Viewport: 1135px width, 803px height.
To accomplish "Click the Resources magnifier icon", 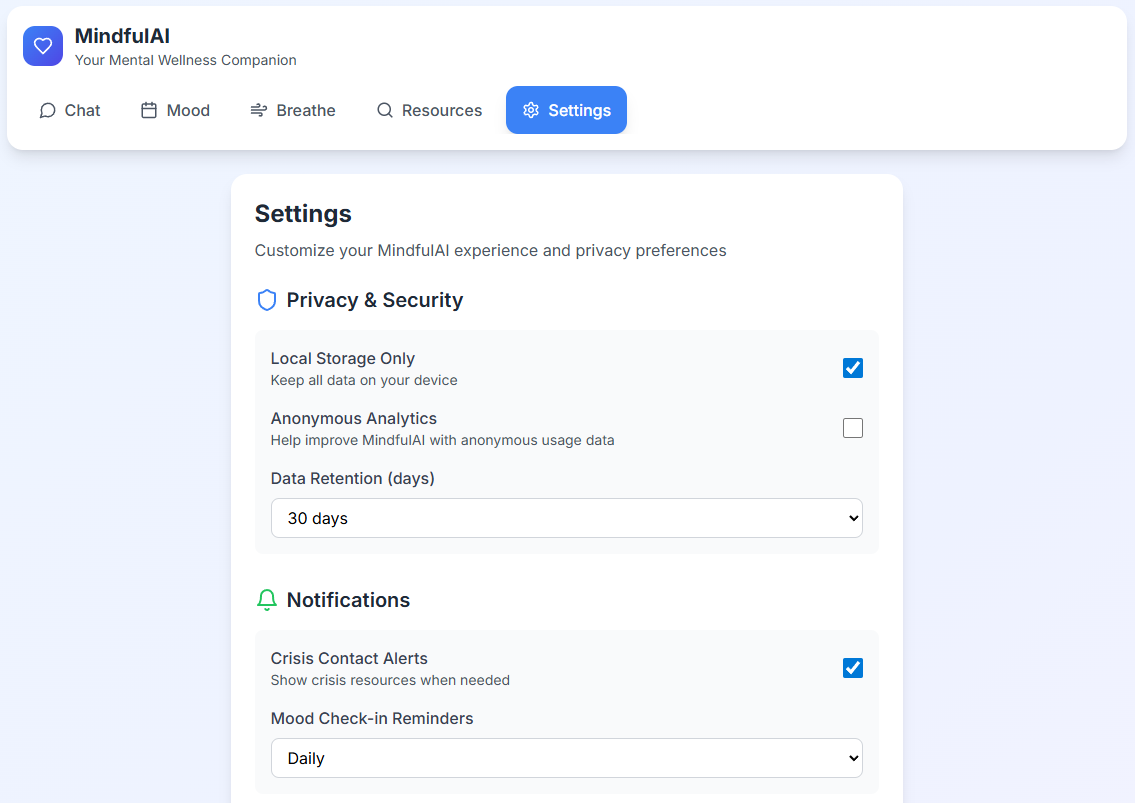I will 384,110.
